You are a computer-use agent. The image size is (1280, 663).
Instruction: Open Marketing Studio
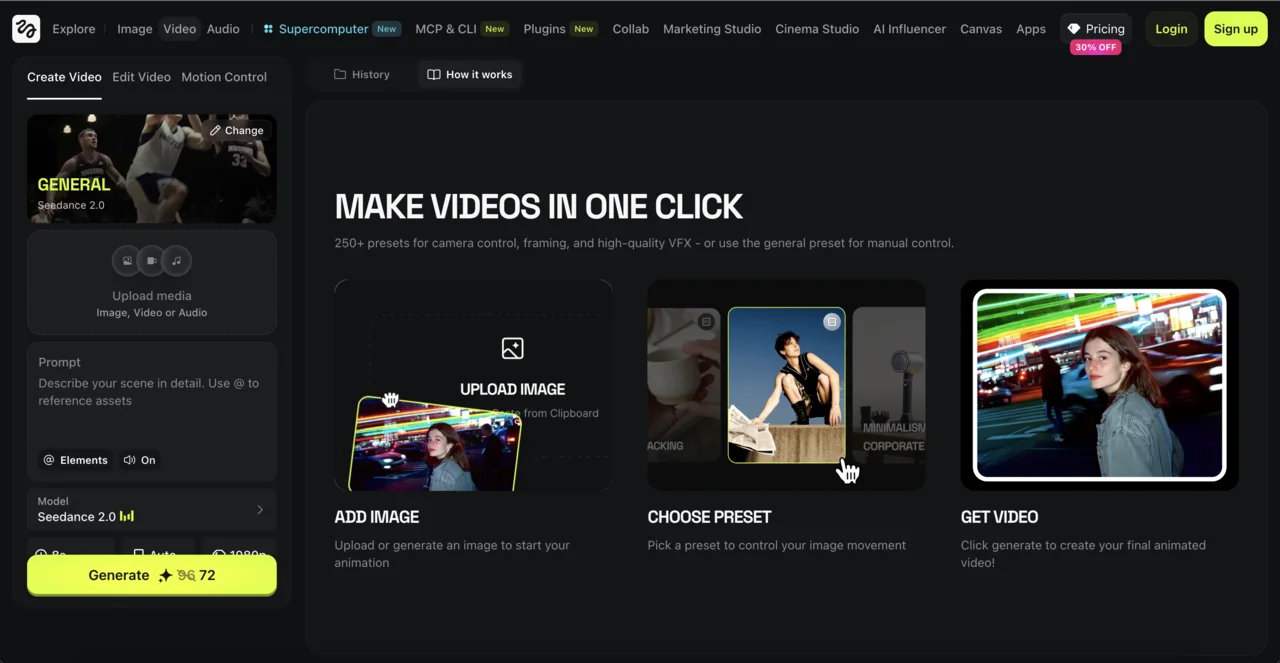point(712,29)
